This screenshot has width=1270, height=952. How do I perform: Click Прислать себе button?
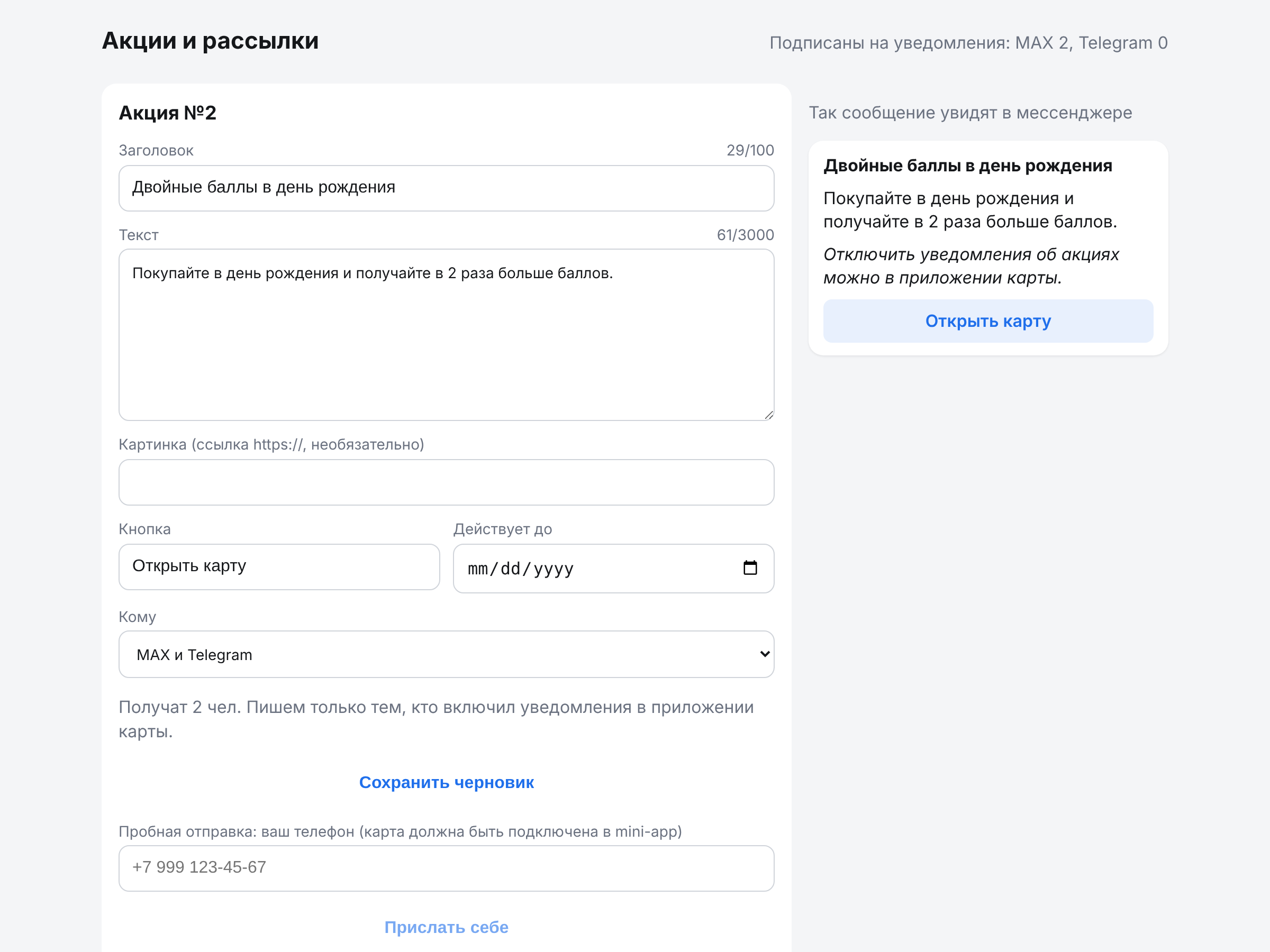pos(446,927)
